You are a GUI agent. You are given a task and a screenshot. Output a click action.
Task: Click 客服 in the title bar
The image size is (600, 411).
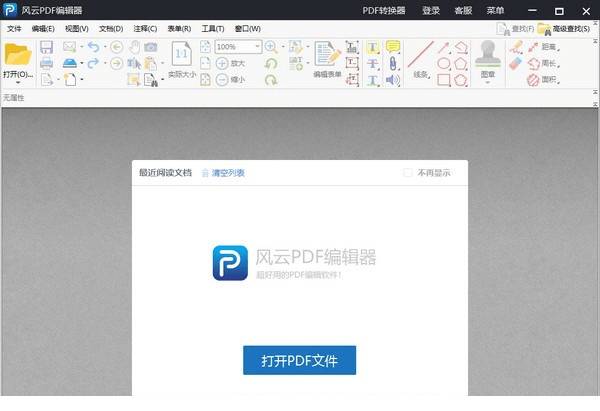463,11
